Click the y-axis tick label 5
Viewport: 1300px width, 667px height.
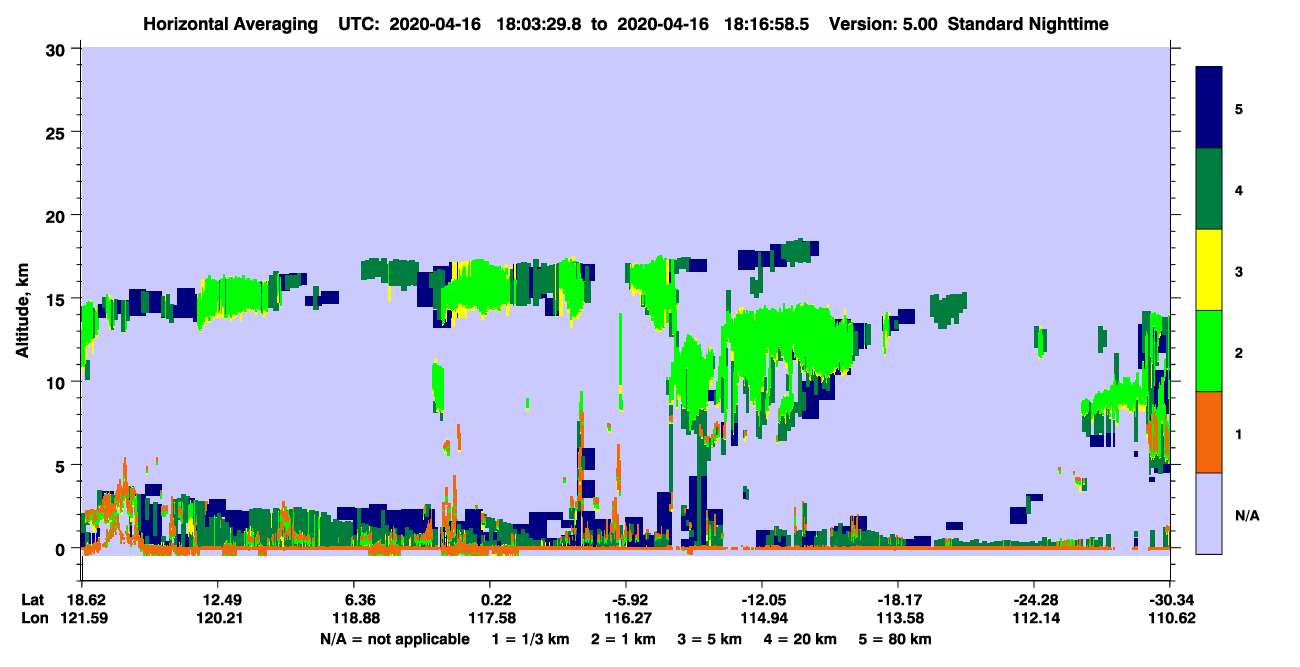click(62, 465)
